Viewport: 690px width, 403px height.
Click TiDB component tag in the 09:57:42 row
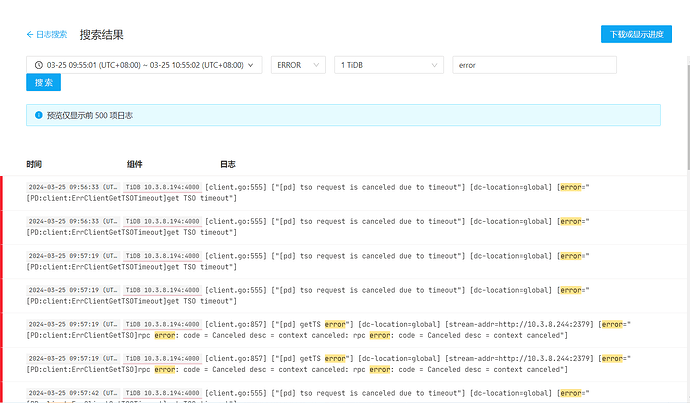coord(162,393)
